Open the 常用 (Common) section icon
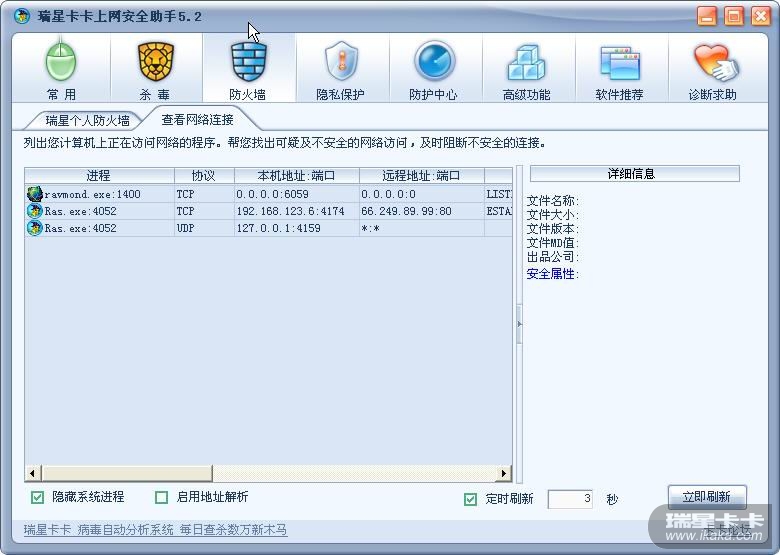Image resolution: width=780 pixels, height=555 pixels. click(x=61, y=63)
